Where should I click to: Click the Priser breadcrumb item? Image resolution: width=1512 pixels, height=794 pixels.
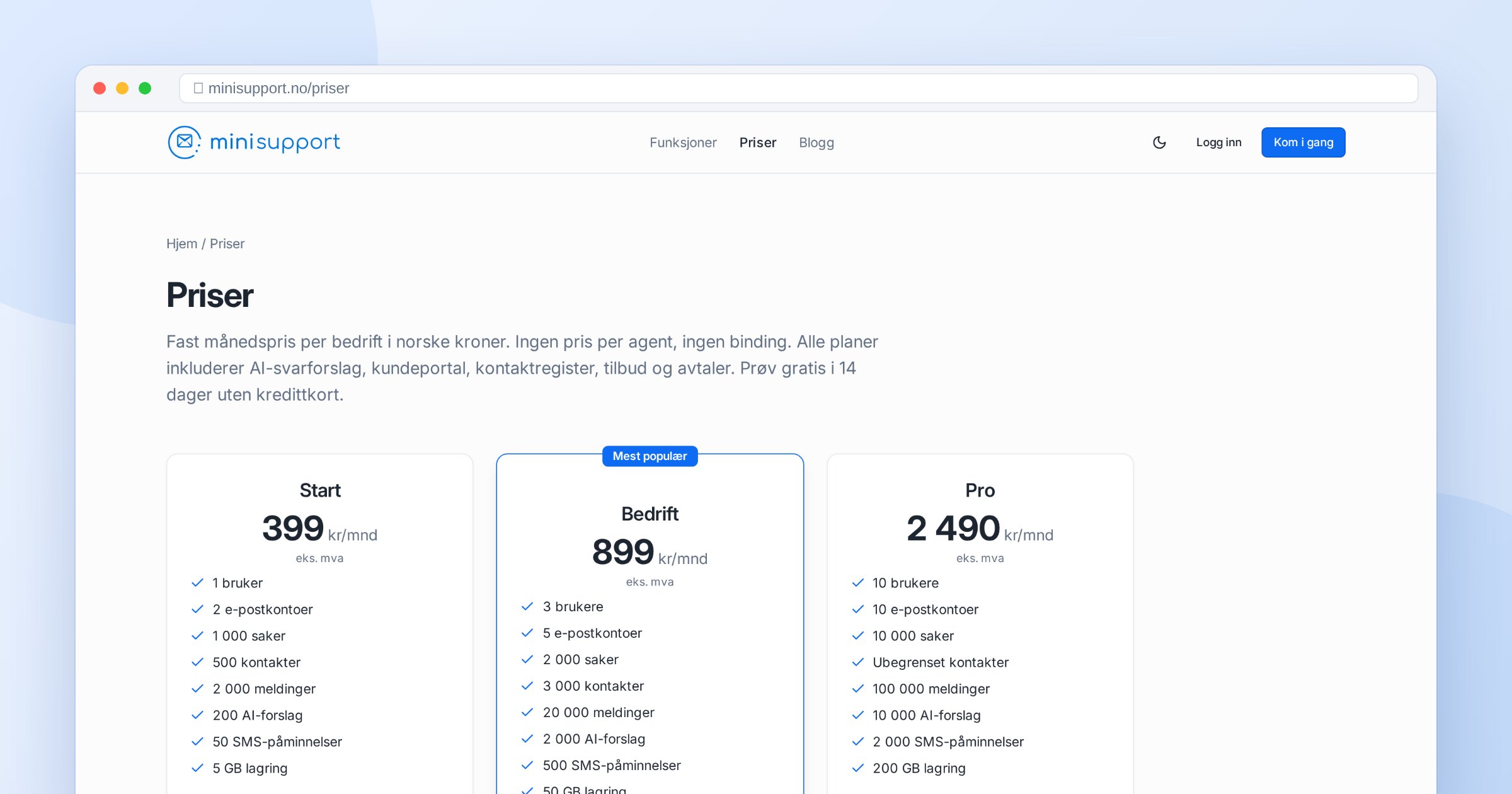click(227, 244)
